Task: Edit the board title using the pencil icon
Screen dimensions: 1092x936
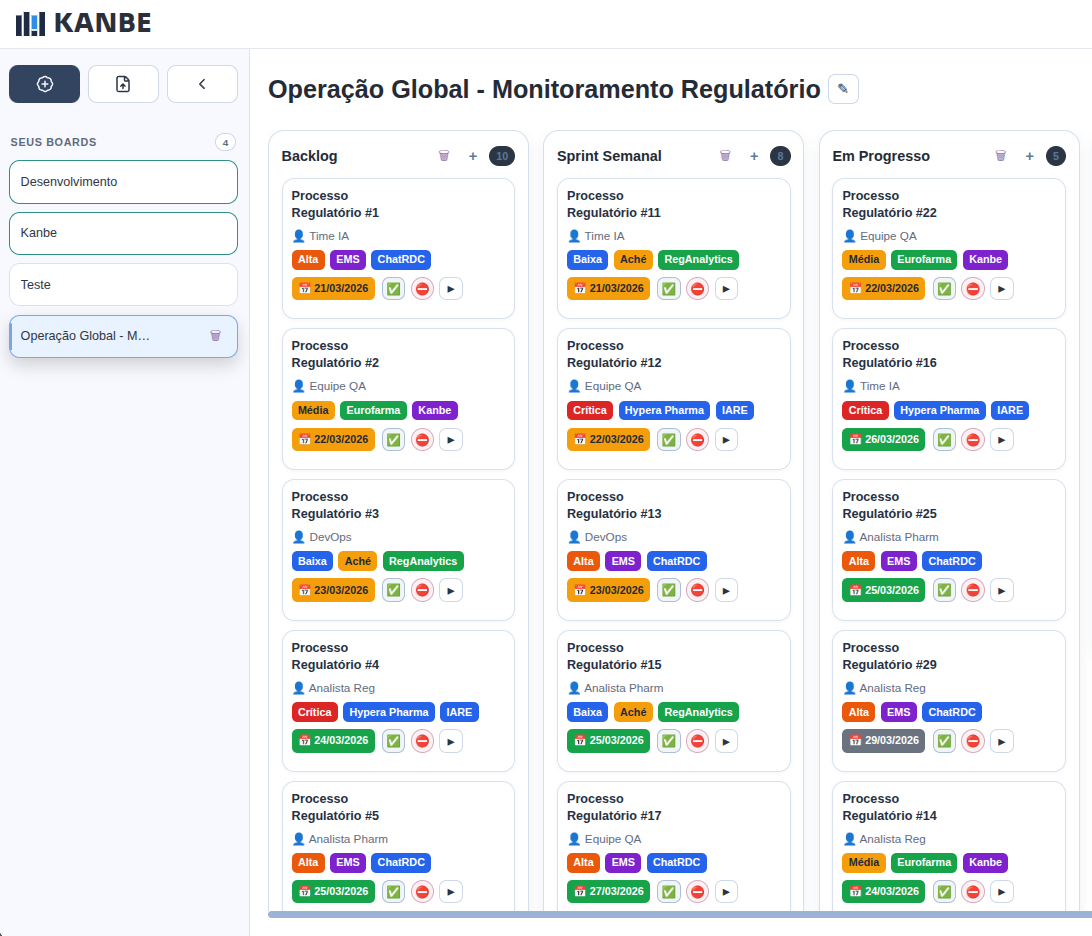Action: click(x=843, y=88)
